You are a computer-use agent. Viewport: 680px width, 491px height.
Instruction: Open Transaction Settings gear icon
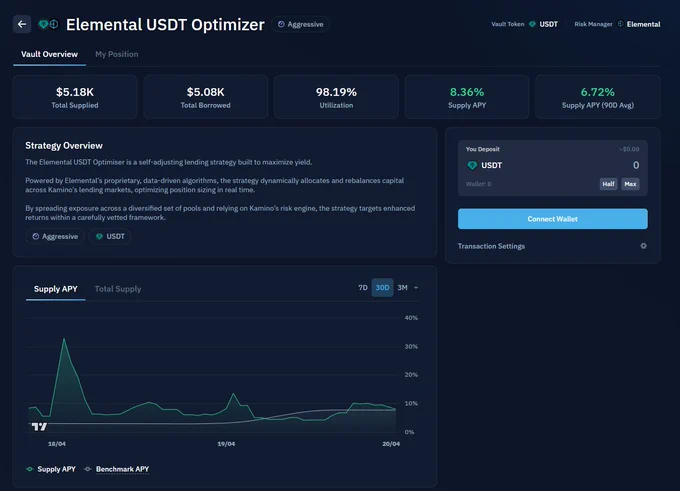(x=643, y=246)
